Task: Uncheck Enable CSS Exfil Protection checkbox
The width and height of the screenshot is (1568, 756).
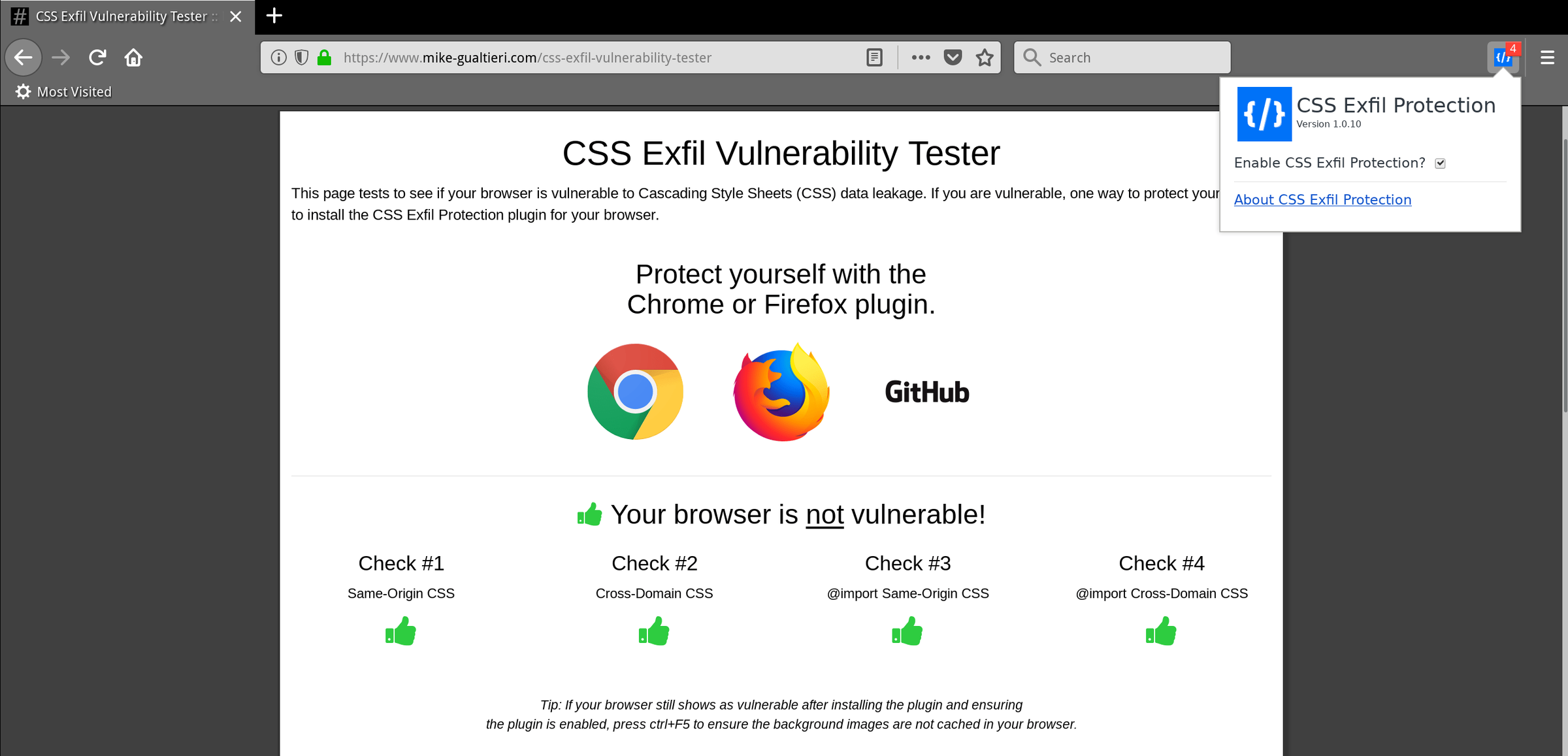Action: click(x=1440, y=163)
